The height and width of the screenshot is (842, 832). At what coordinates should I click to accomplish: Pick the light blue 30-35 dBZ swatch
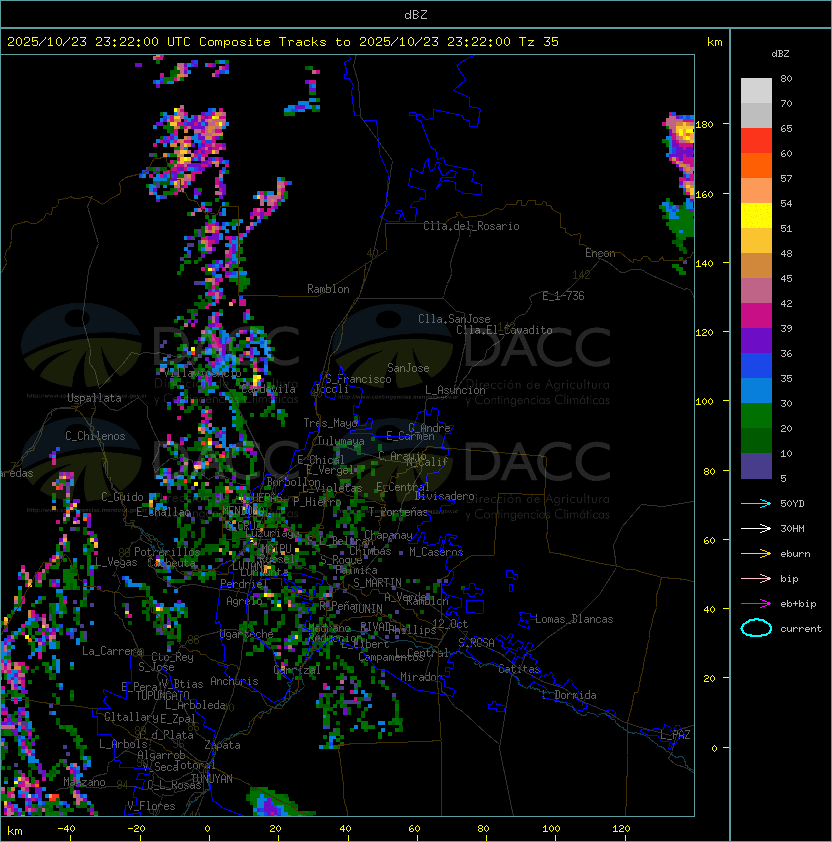[756, 391]
